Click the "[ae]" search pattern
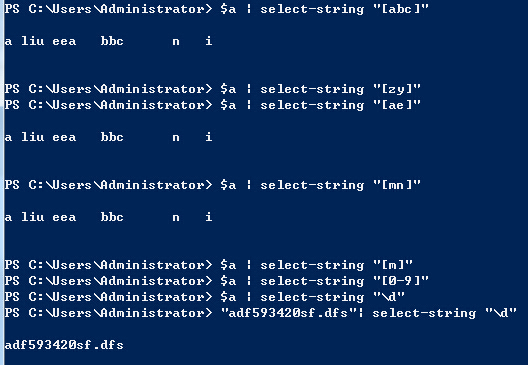 [x=397, y=105]
